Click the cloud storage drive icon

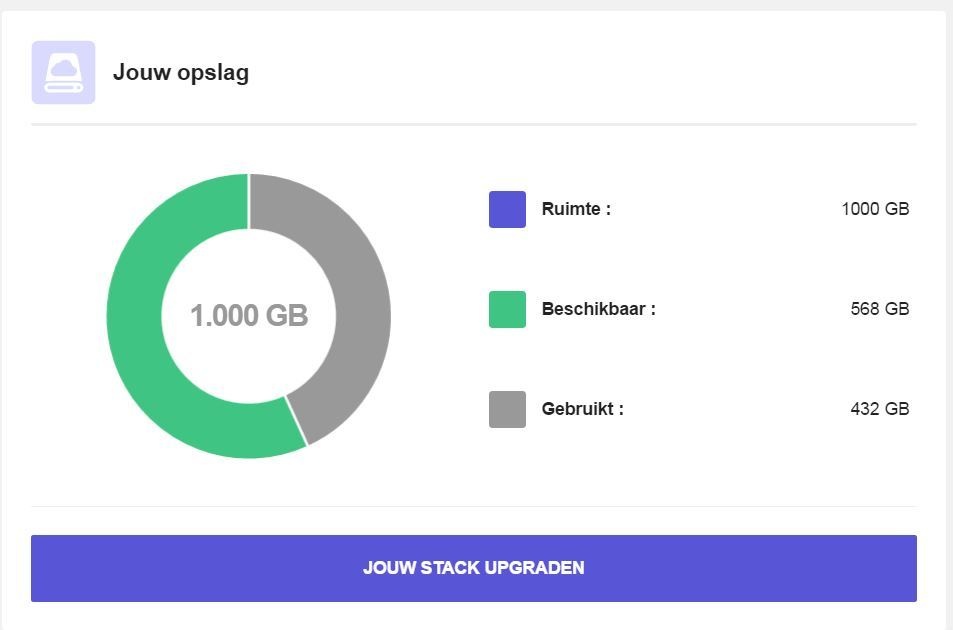coord(63,72)
